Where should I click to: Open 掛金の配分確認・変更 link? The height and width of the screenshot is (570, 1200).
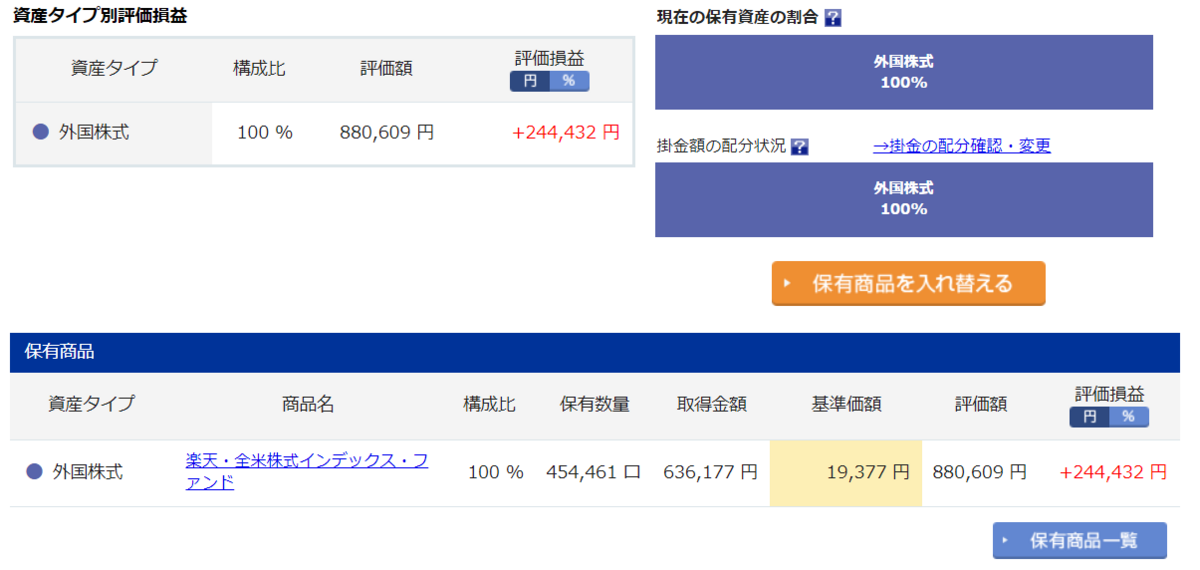click(x=962, y=146)
